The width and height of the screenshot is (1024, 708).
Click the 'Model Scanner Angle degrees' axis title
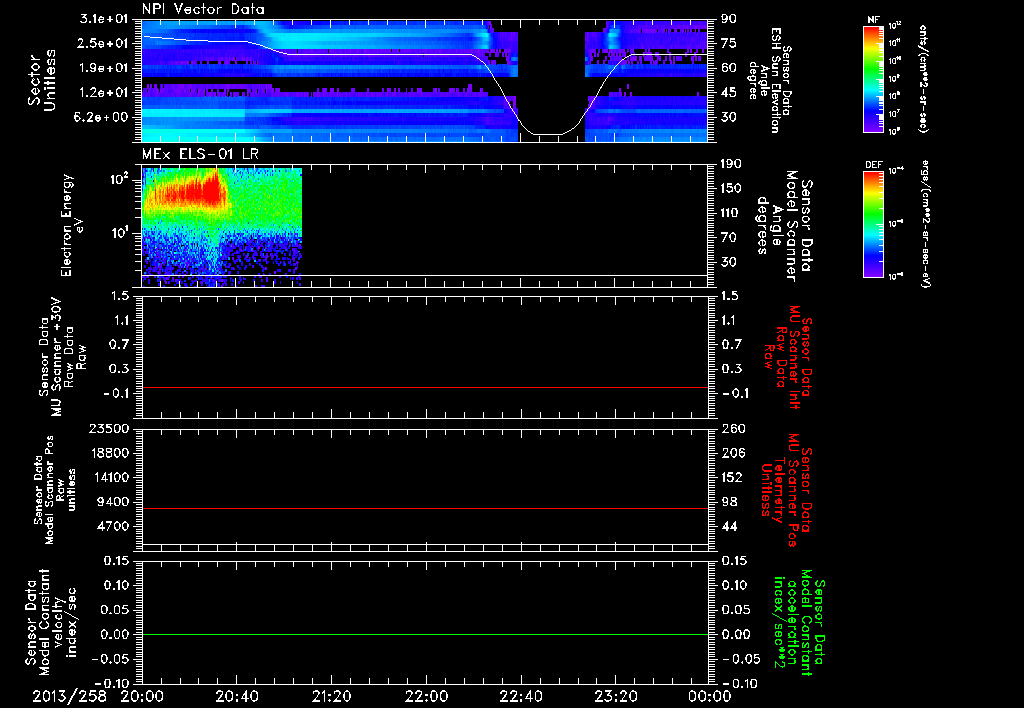(x=784, y=225)
